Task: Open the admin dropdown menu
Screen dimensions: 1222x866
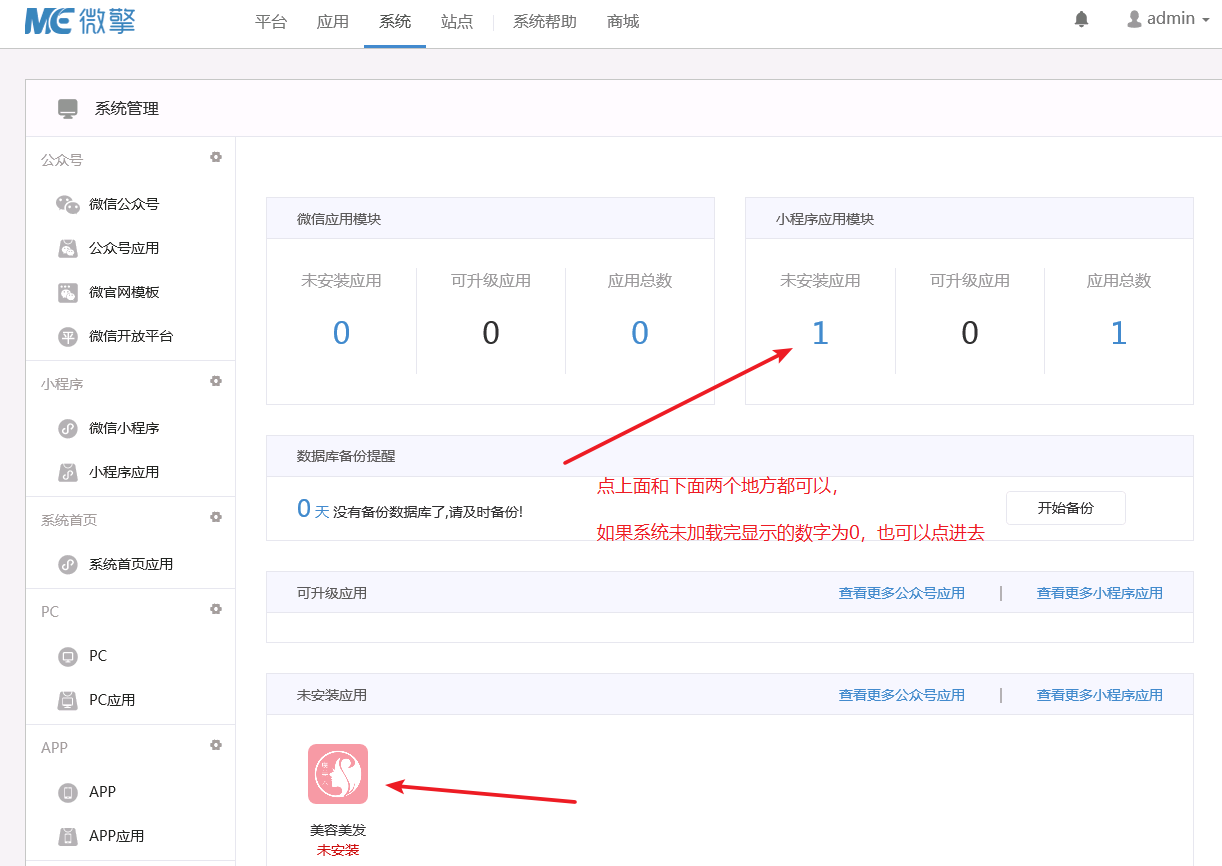Action: 1168,19
